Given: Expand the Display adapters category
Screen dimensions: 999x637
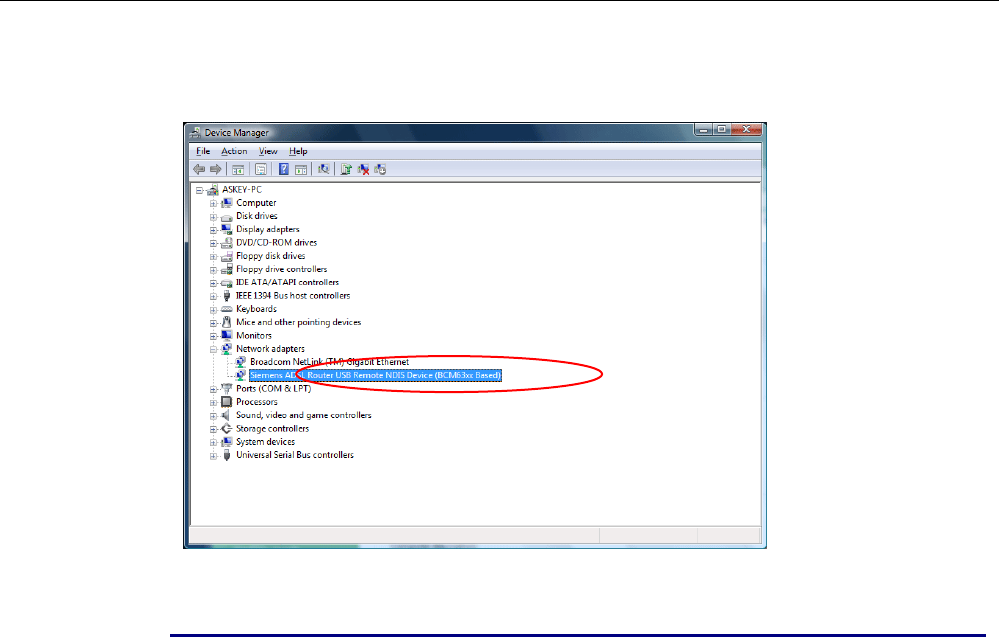Looking at the screenshot, I should (213, 230).
